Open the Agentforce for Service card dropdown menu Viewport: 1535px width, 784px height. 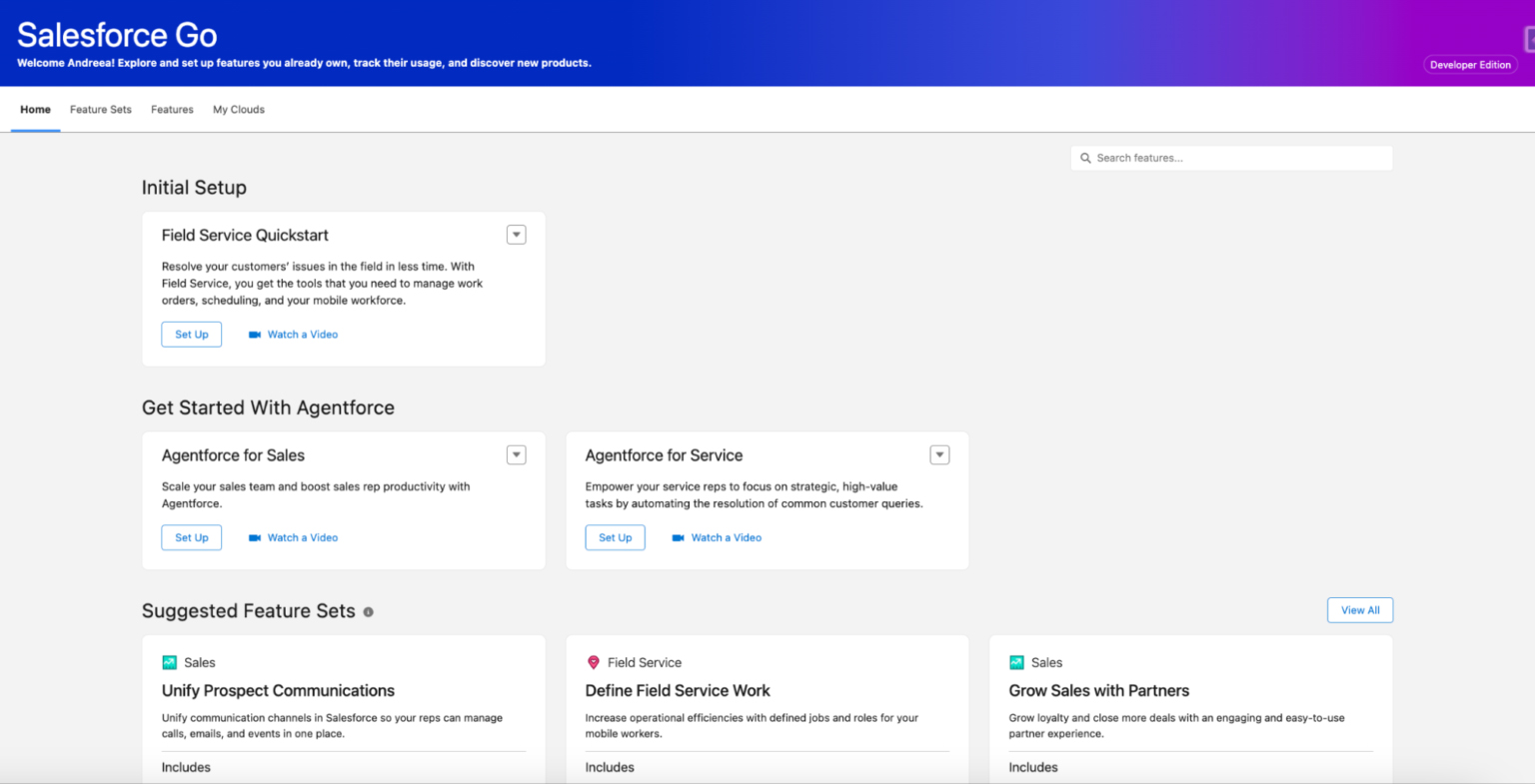coord(940,454)
